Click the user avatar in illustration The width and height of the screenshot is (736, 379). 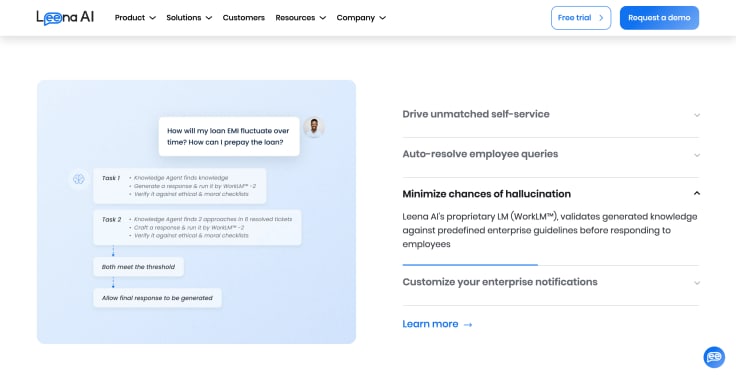[x=314, y=127]
